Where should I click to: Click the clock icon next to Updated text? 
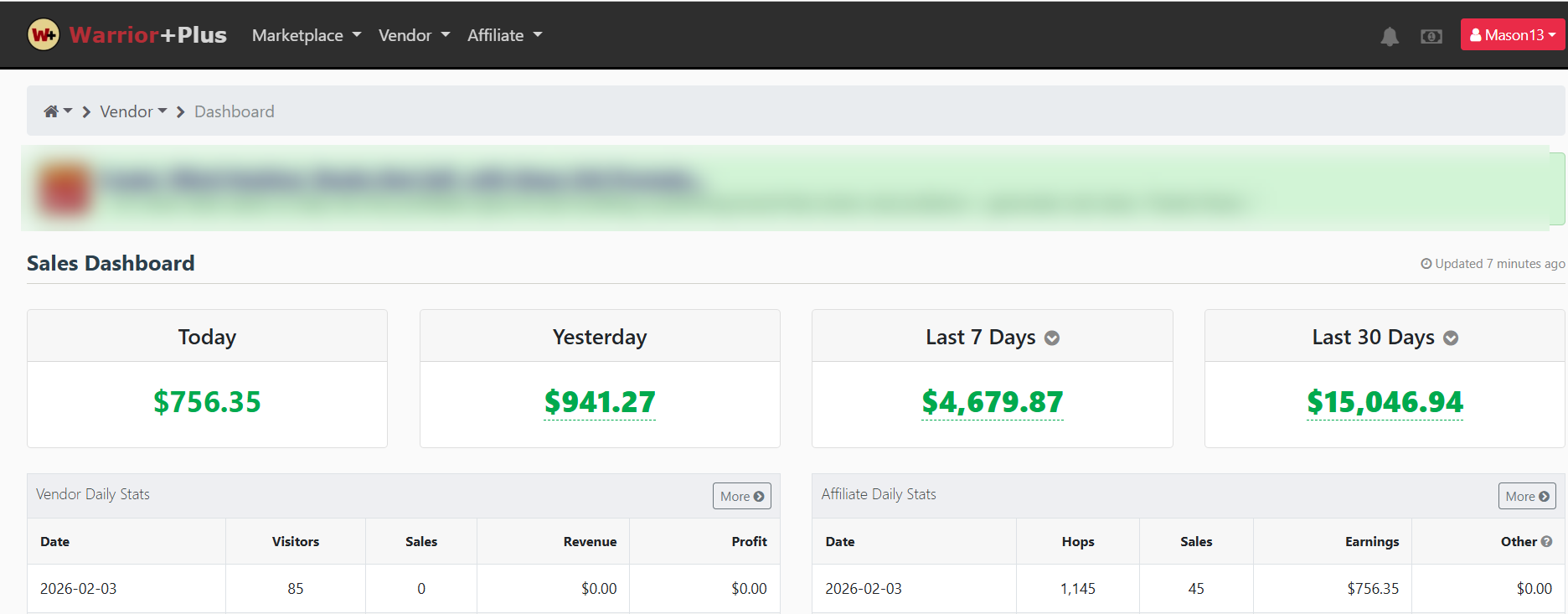(x=1426, y=264)
